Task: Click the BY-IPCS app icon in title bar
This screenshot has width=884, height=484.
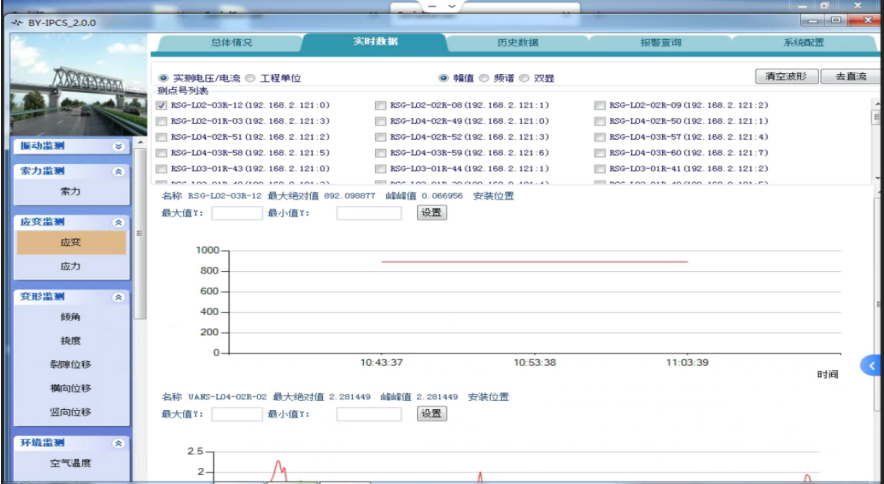Action: [x=15, y=21]
